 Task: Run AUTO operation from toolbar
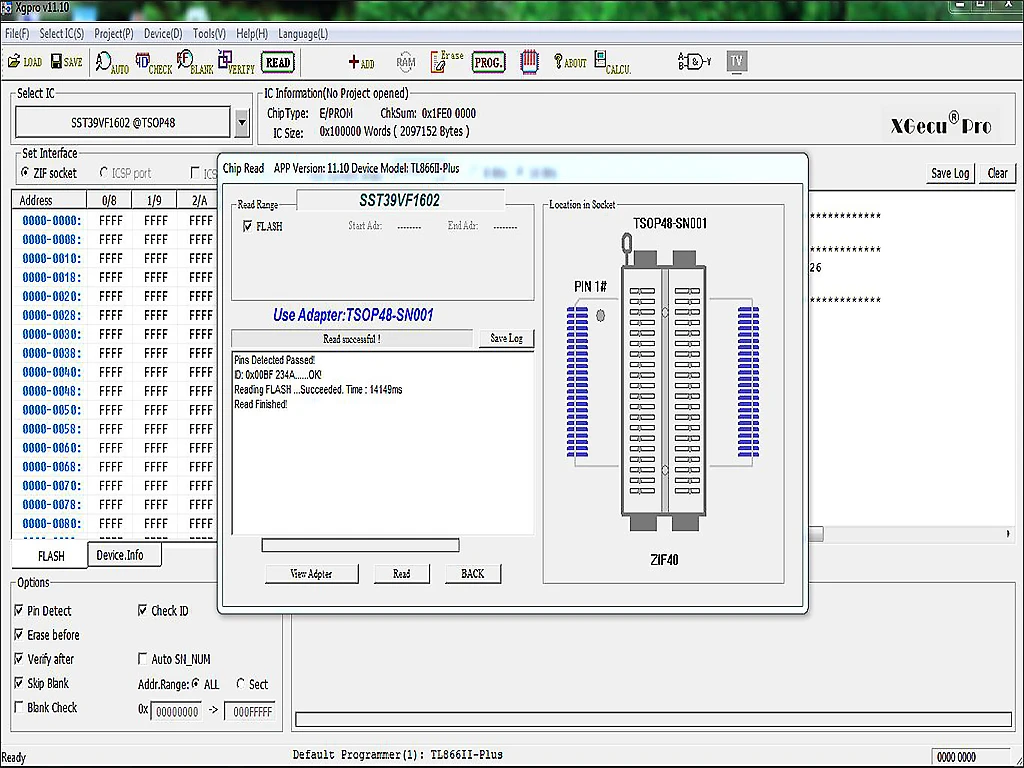(x=111, y=63)
